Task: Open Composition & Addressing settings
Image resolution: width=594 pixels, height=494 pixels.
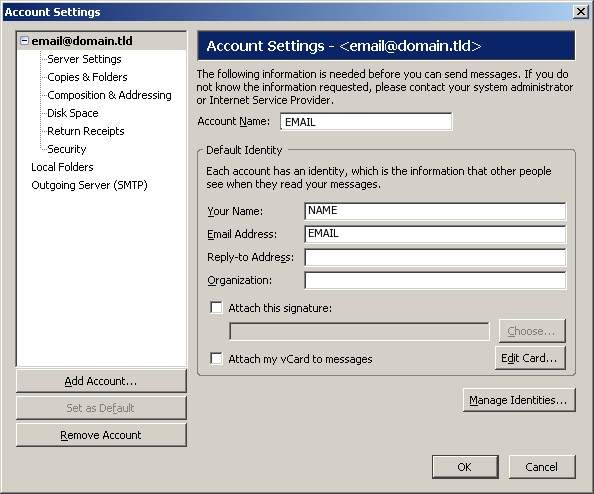Action: pyautogui.click(x=109, y=95)
